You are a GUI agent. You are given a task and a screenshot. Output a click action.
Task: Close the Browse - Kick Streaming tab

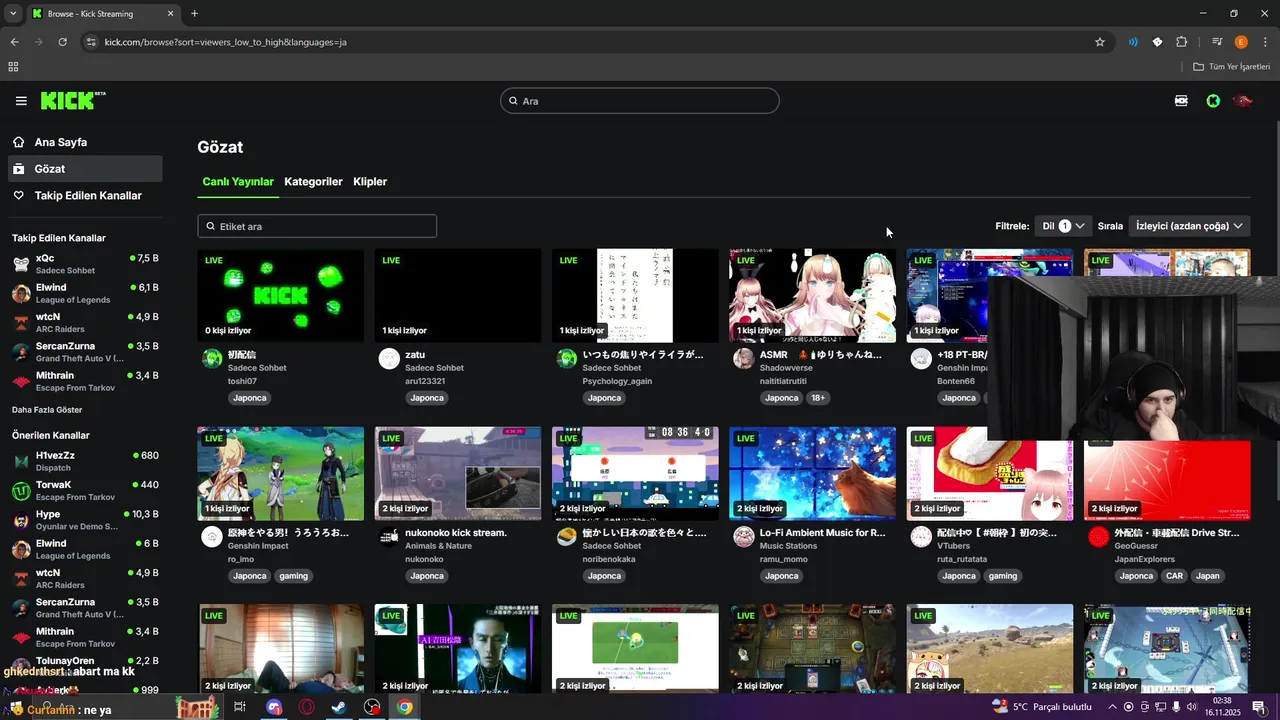point(170,14)
